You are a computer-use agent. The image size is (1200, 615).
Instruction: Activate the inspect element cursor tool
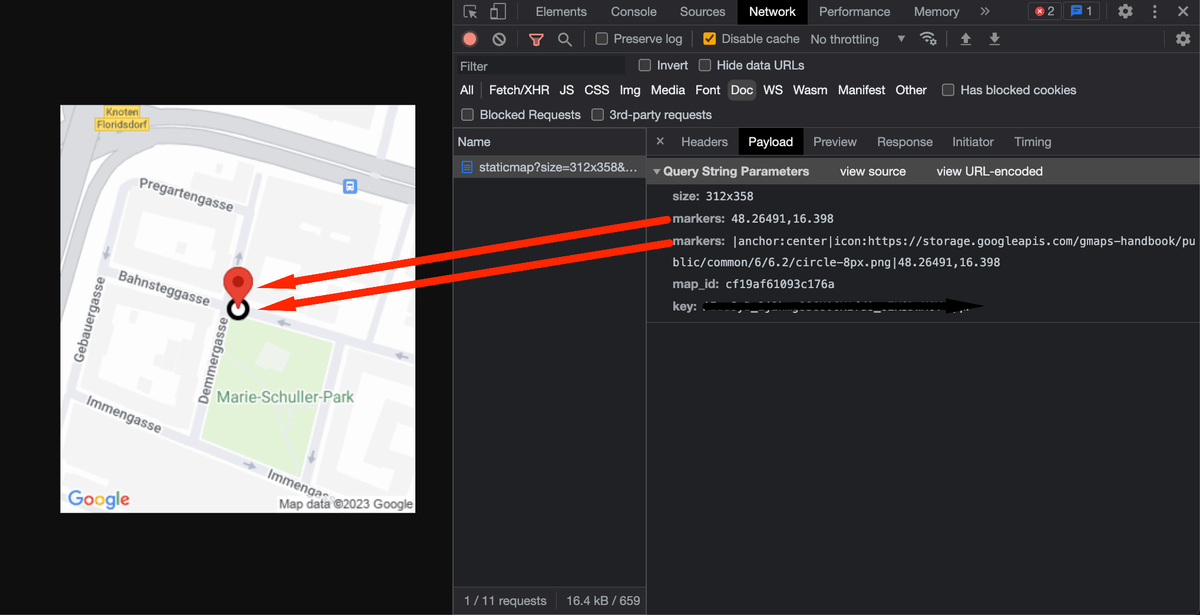[x=469, y=11]
